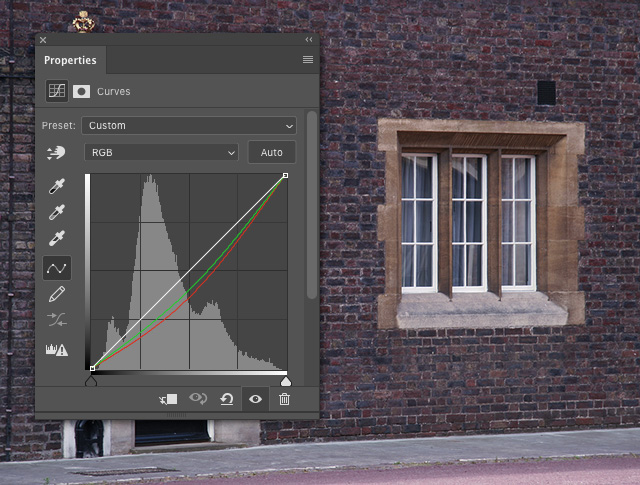Screen dimensions: 640x485
Task: Select the gray point eyedropper
Action: click(x=57, y=213)
